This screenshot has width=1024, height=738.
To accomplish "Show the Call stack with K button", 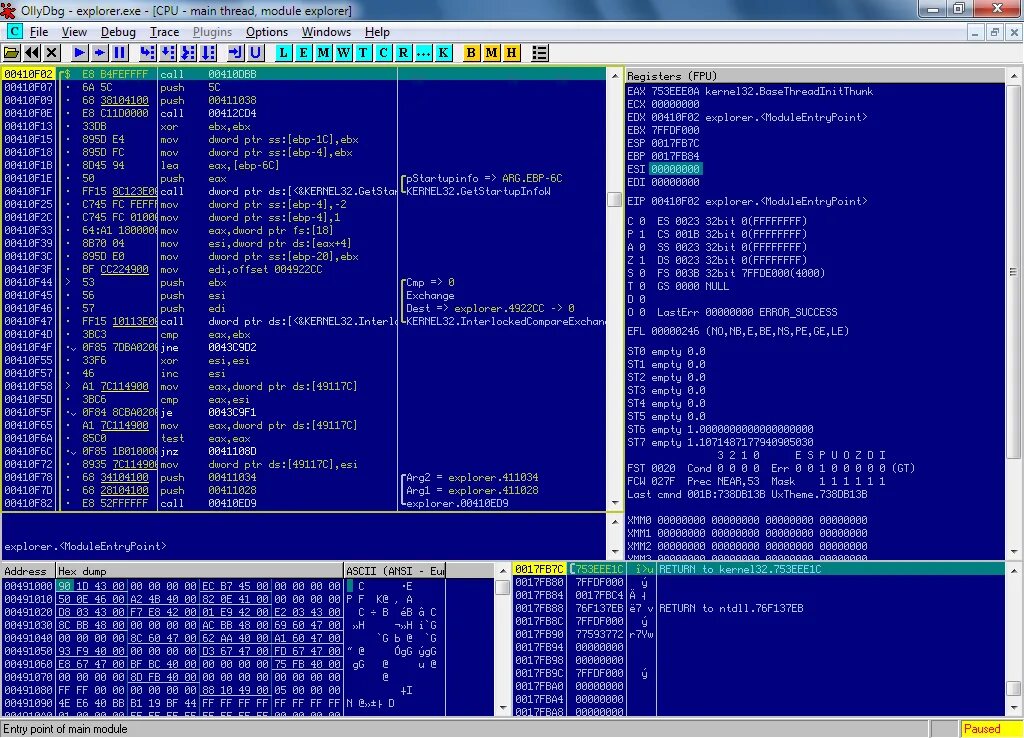I will [x=444, y=53].
